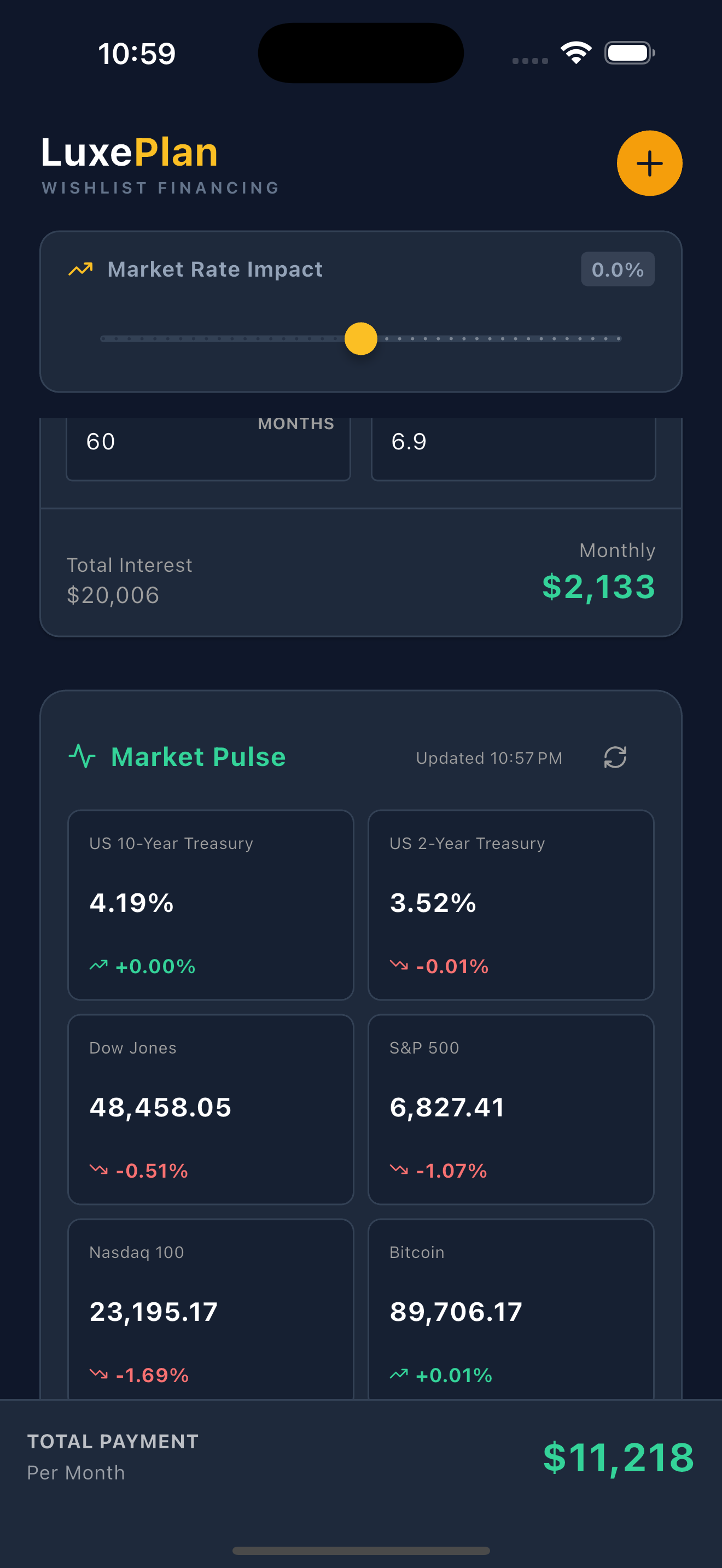Tap the Market Pulse heartbeat icon
The image size is (722, 1568).
(x=82, y=757)
